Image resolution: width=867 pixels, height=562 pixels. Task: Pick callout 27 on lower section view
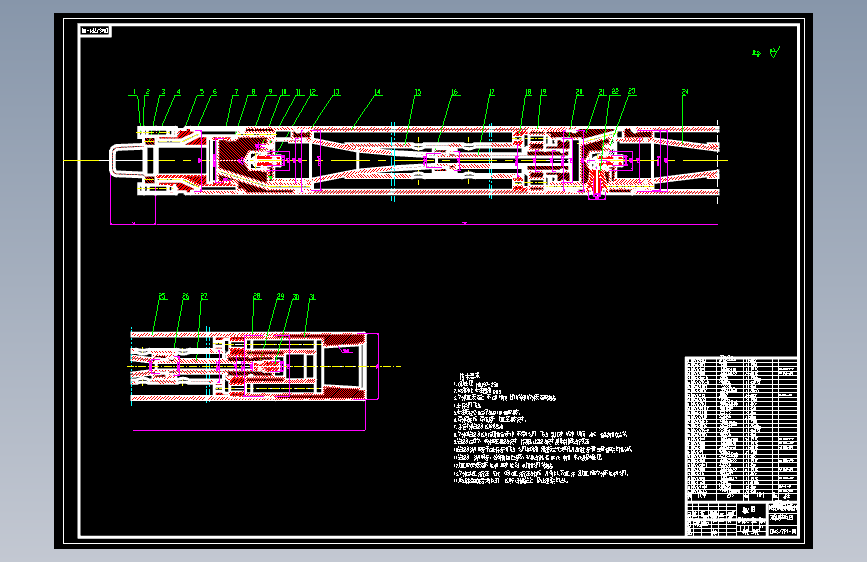point(203,296)
